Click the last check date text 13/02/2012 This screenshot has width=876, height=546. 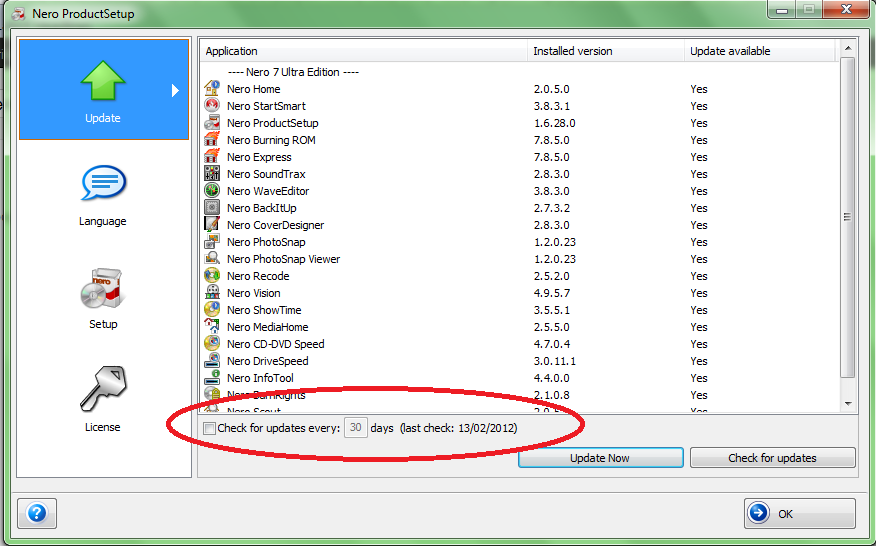(487, 428)
